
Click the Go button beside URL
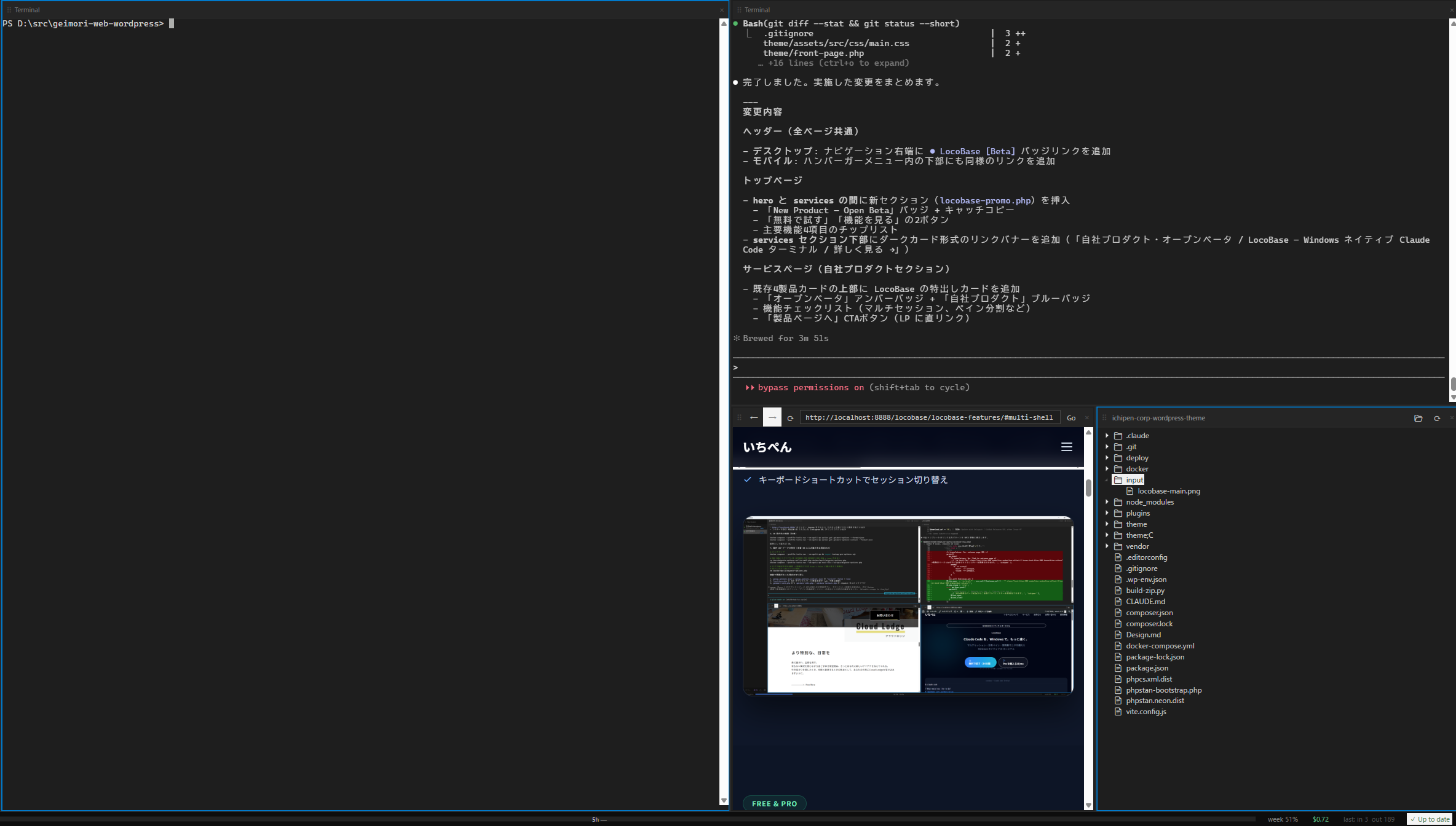tap(1071, 418)
